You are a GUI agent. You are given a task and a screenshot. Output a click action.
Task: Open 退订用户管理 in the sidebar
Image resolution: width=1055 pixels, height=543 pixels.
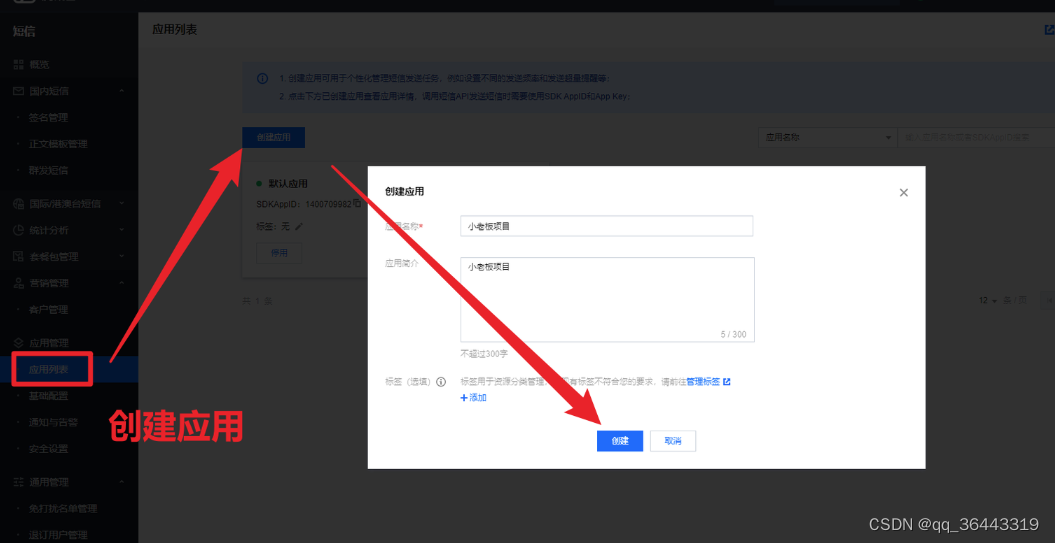click(x=58, y=535)
